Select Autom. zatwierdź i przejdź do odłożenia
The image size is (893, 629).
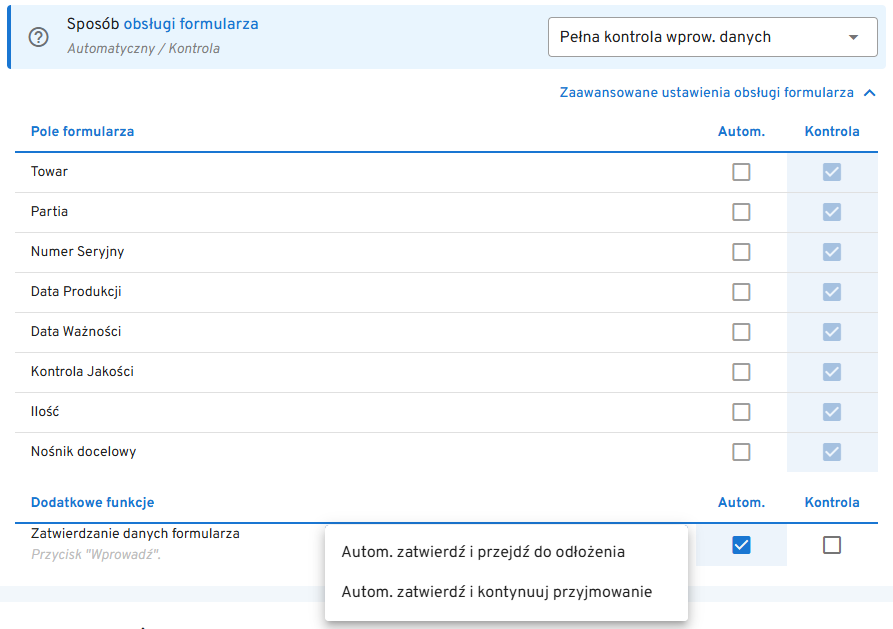click(x=483, y=551)
